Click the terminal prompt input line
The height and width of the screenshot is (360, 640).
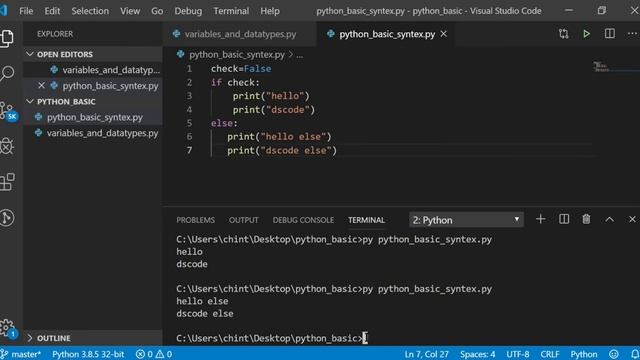point(272,338)
